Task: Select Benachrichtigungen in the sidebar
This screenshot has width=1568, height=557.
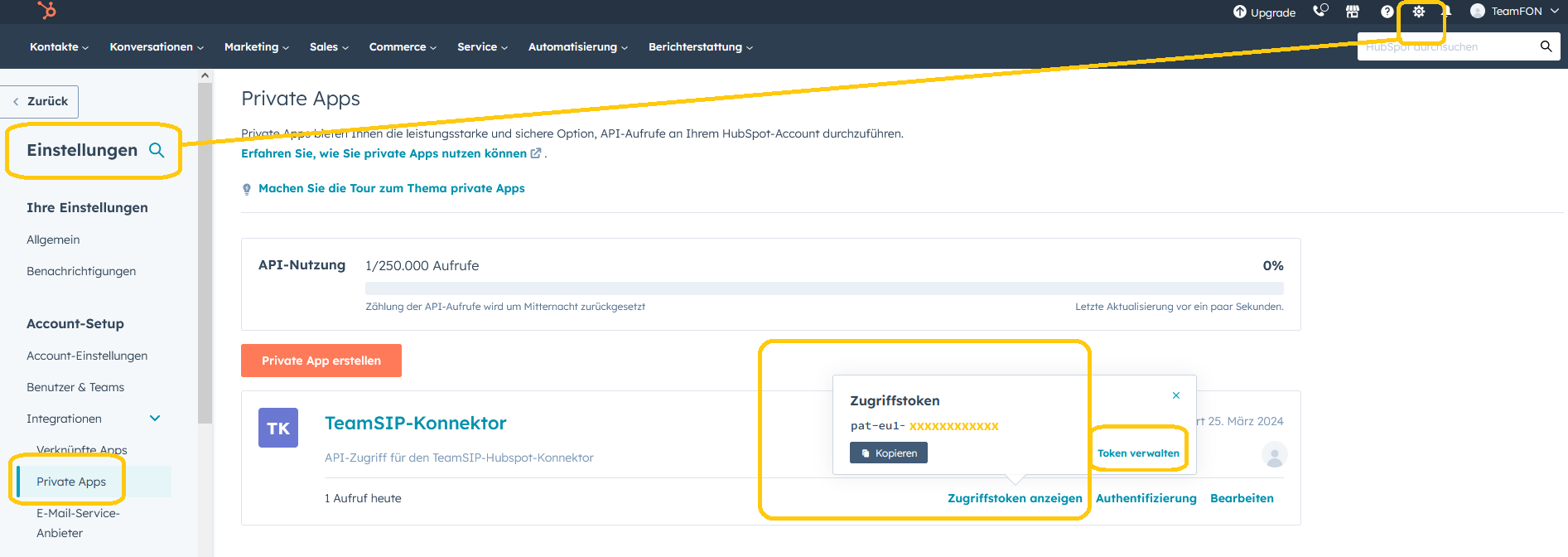Action: 81,271
